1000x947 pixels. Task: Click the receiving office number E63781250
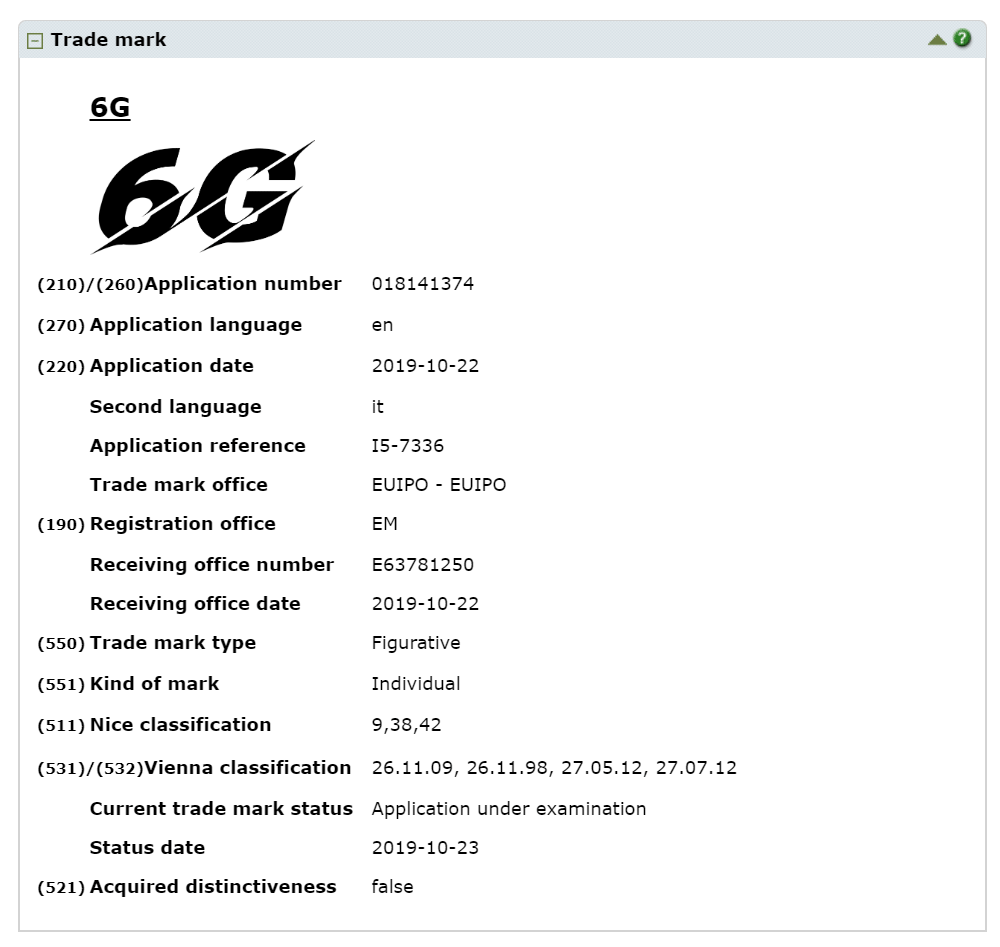point(422,565)
